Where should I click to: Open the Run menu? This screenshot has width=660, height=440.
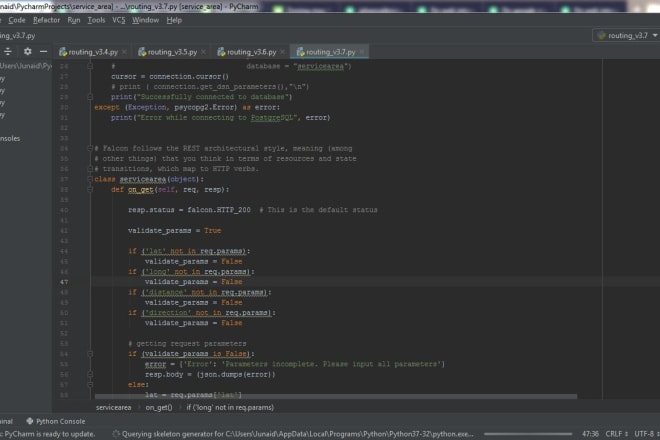(x=74, y=20)
